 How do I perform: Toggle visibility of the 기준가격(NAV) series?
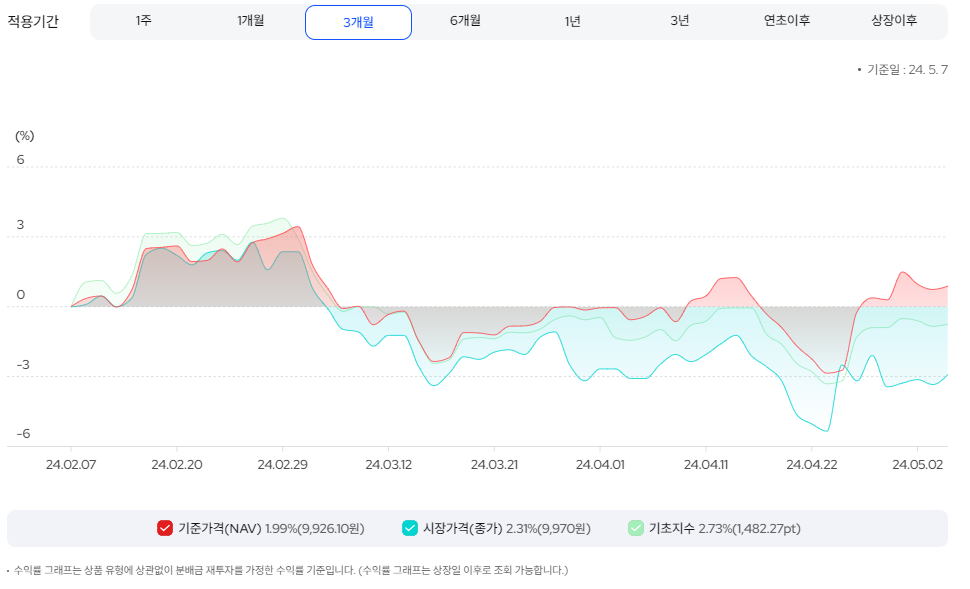tap(165, 527)
